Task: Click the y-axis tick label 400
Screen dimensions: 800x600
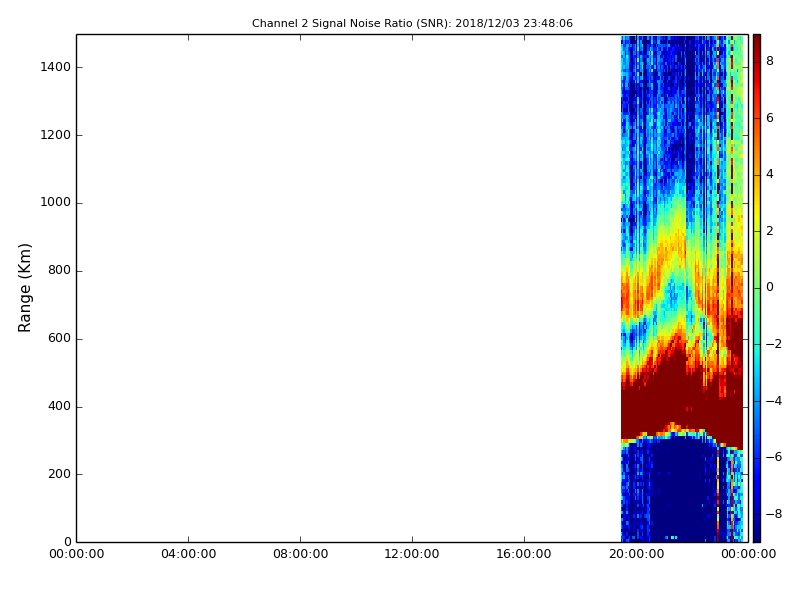Action: click(59, 406)
